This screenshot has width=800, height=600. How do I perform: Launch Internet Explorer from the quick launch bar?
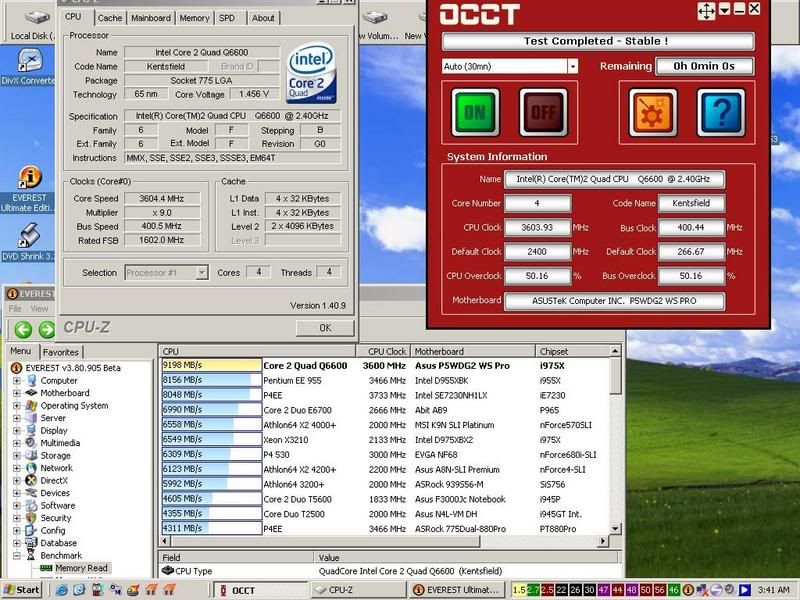tap(62, 590)
